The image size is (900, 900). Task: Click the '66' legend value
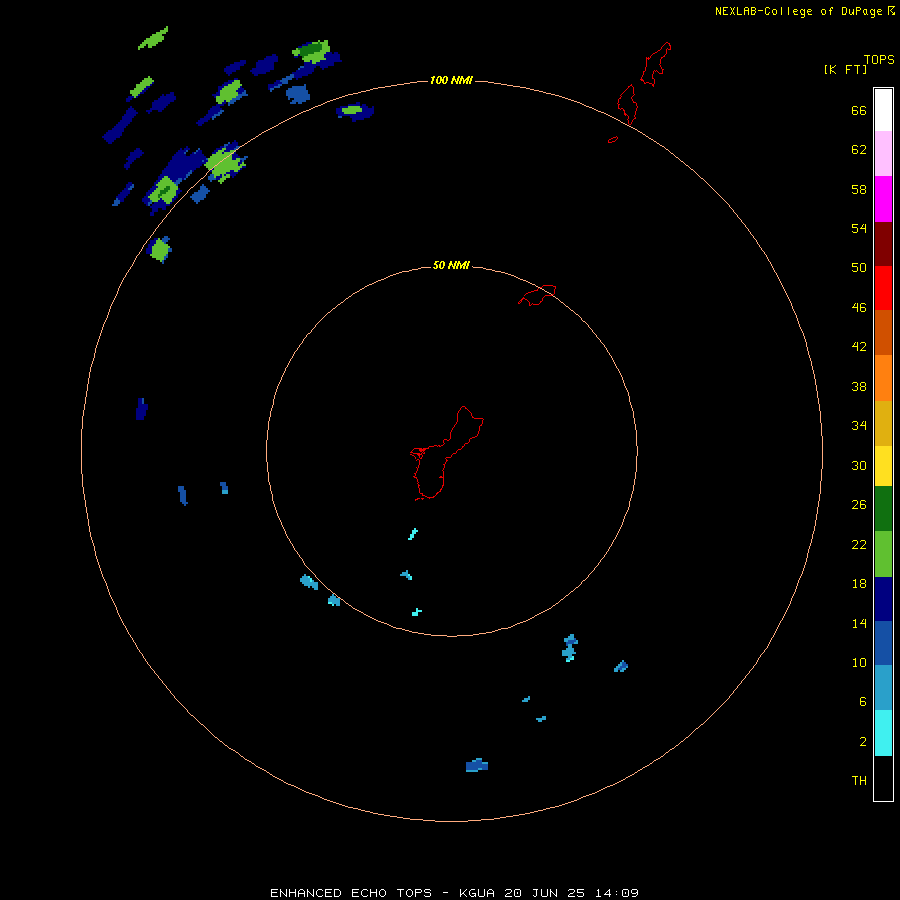tap(859, 110)
